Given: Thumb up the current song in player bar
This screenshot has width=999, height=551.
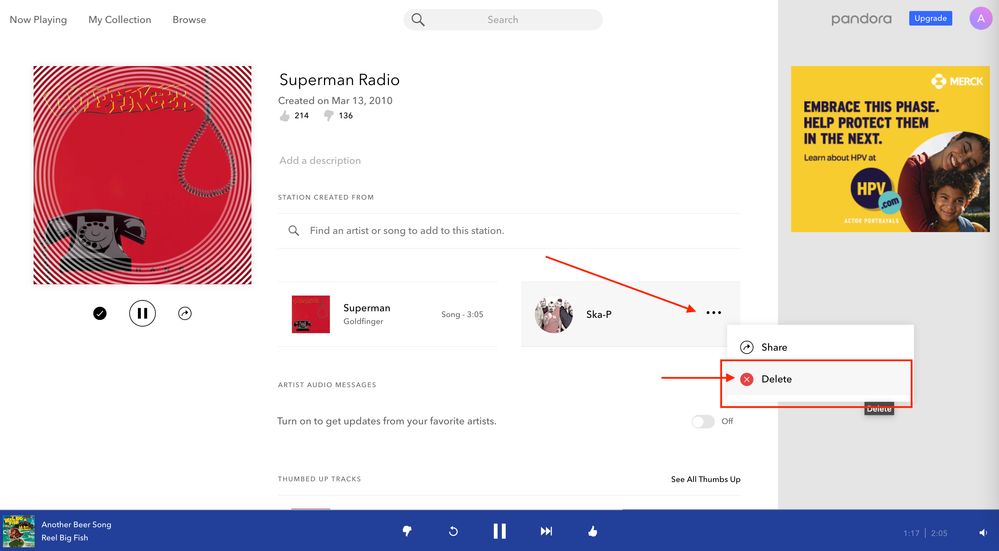Looking at the screenshot, I should (593, 531).
